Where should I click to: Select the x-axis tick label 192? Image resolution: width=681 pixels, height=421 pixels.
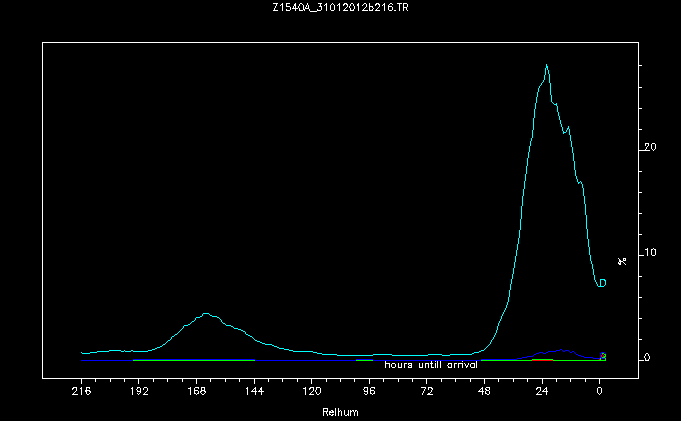coord(139,391)
